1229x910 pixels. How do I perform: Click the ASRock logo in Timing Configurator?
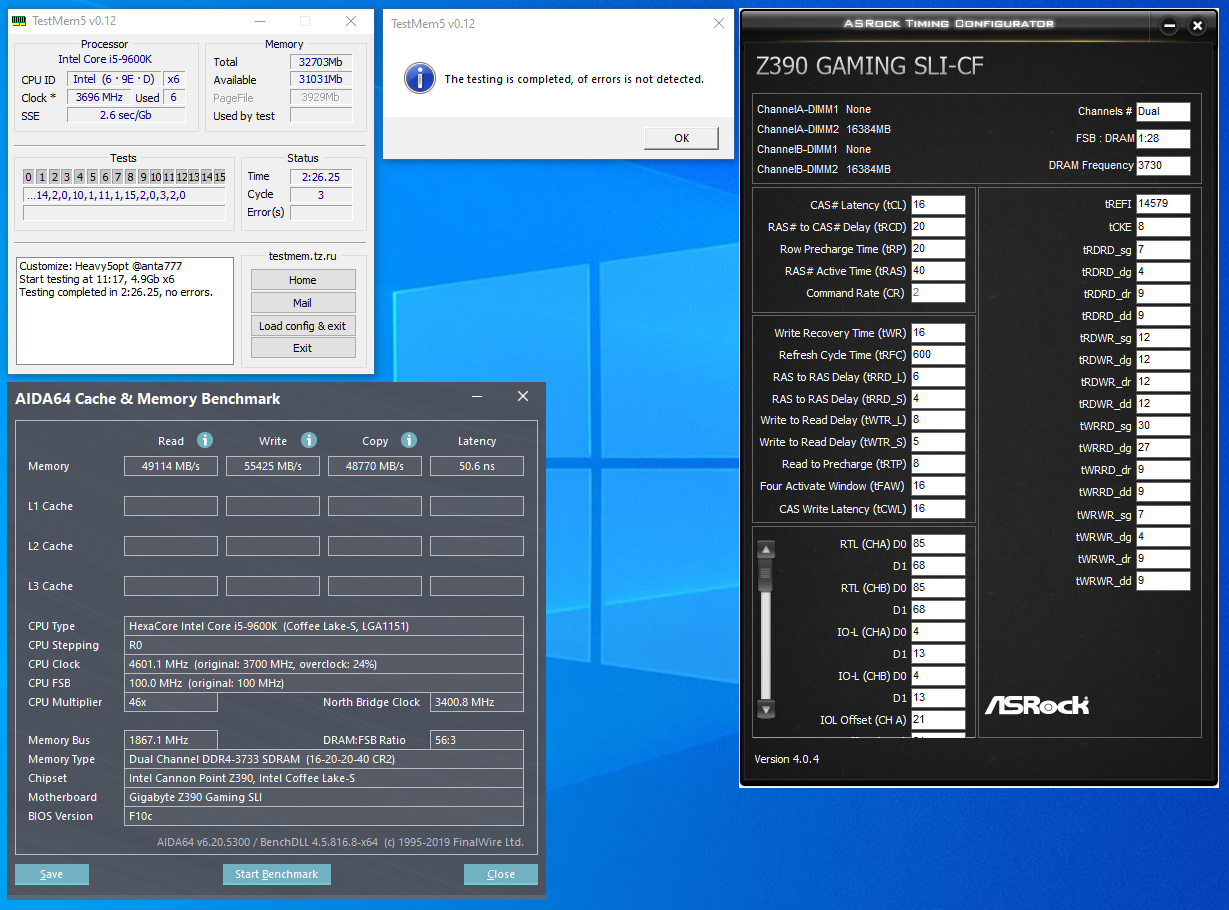(1037, 705)
